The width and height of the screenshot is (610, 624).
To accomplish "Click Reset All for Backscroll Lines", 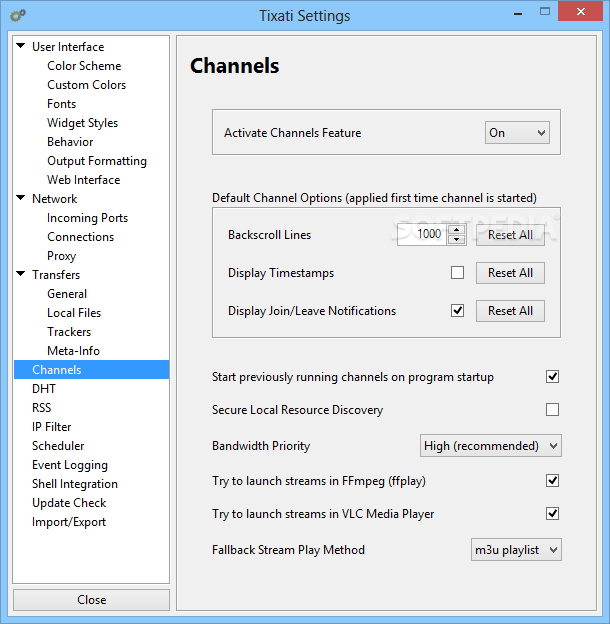I will [510, 235].
